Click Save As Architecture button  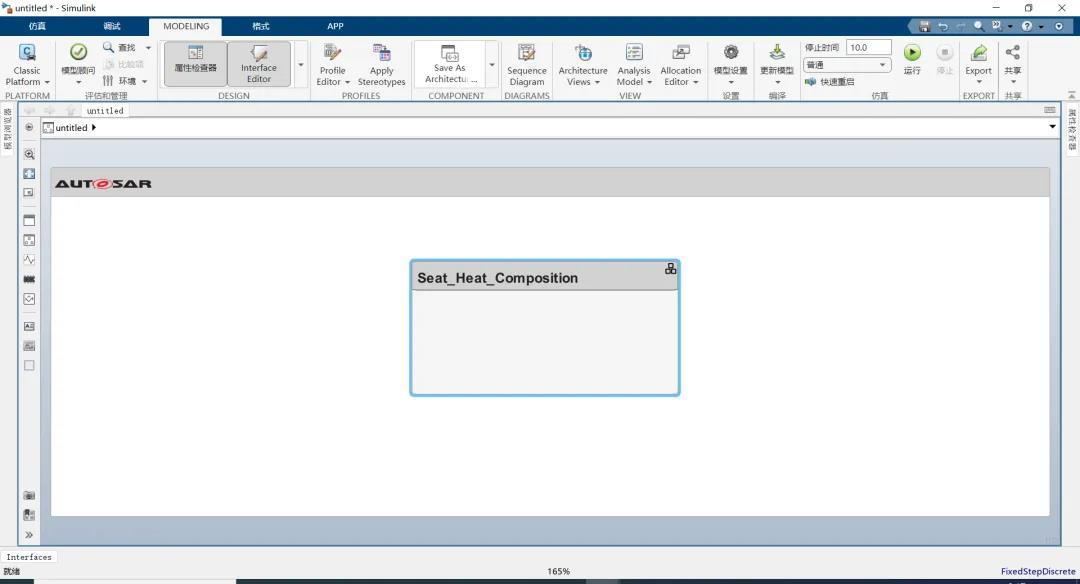(x=449, y=63)
